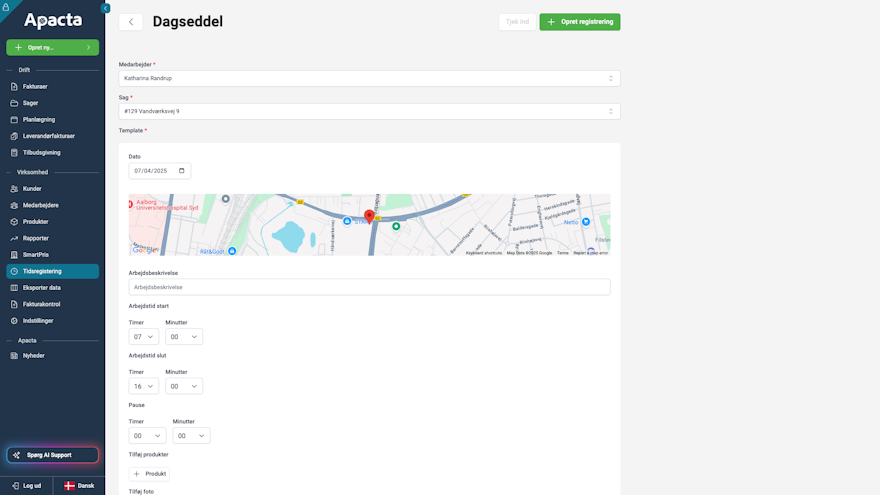Image resolution: width=880 pixels, height=495 pixels.
Task: Open Arbejdstid slut Timer dropdown showing 16
Action: coord(144,386)
